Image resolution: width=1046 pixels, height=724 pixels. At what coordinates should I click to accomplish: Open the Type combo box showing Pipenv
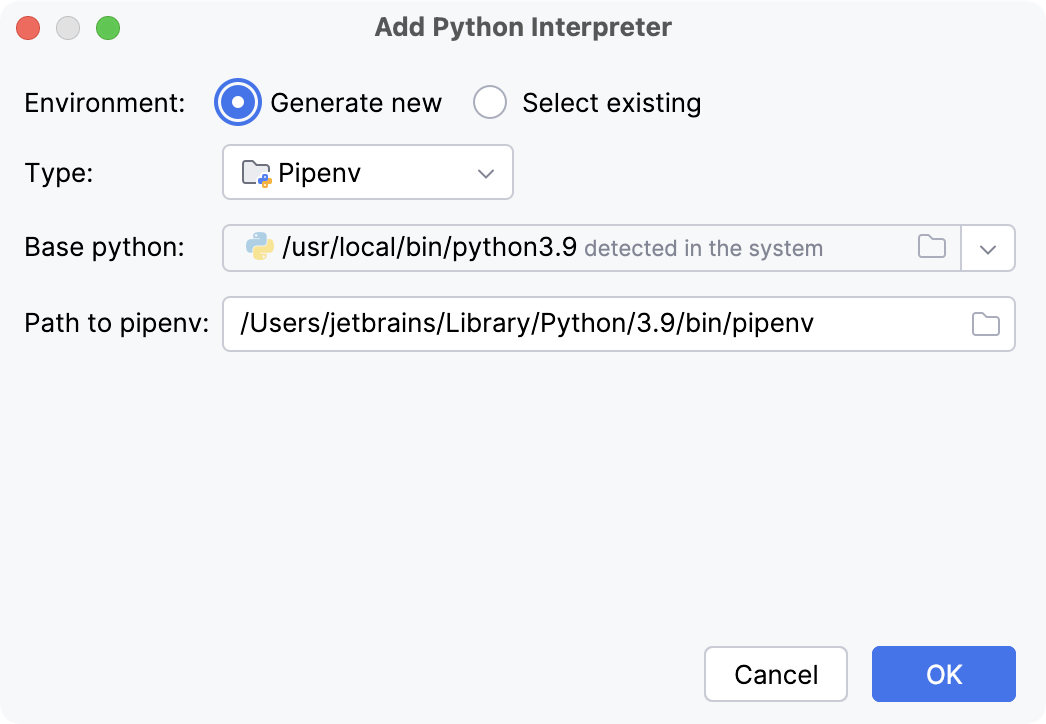pos(367,173)
